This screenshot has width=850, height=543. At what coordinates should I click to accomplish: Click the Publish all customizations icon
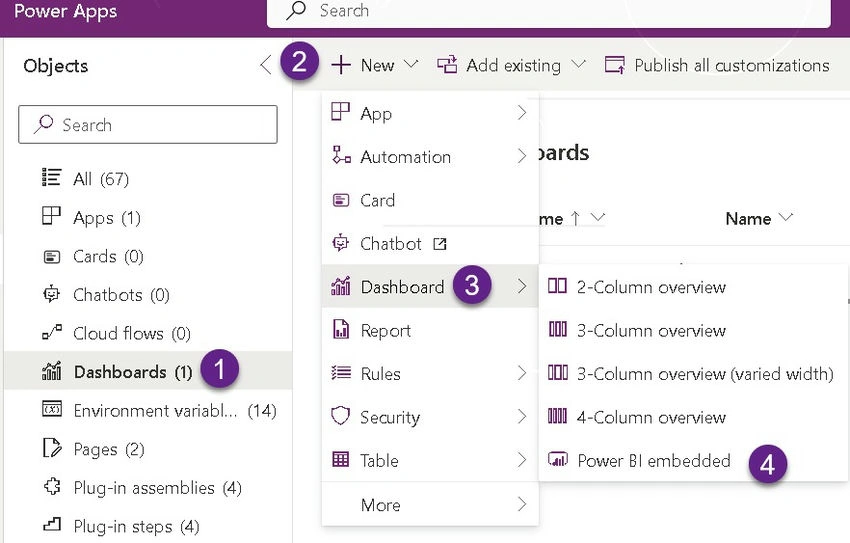[615, 65]
